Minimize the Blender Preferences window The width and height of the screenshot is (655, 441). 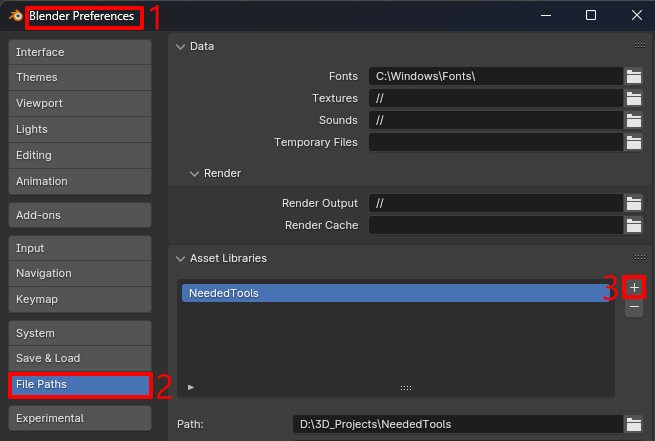[546, 15]
